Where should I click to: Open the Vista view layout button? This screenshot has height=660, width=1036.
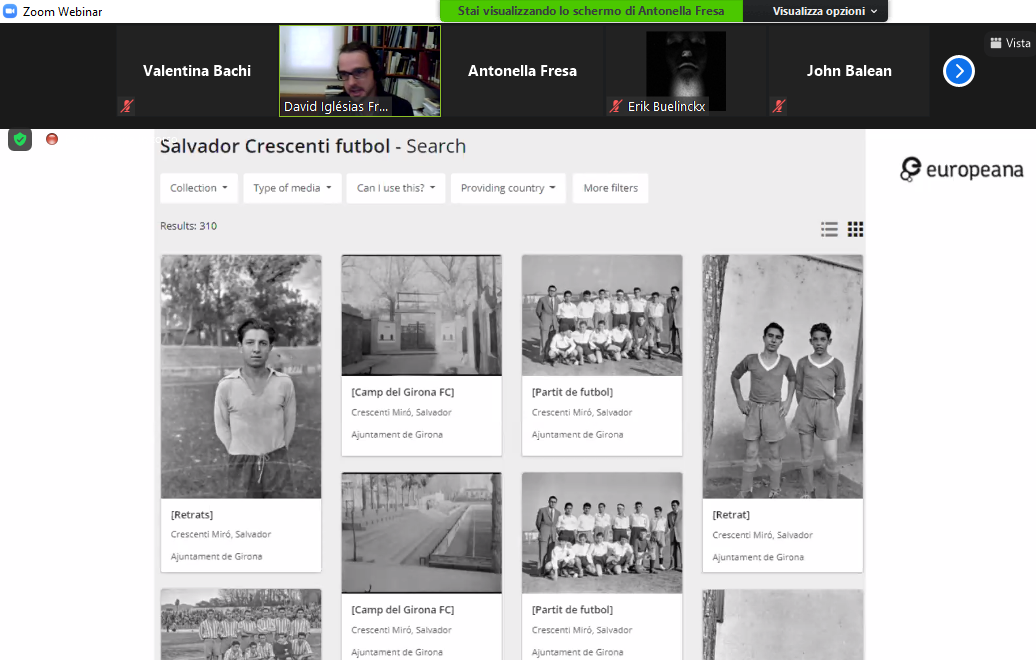coord(1010,43)
